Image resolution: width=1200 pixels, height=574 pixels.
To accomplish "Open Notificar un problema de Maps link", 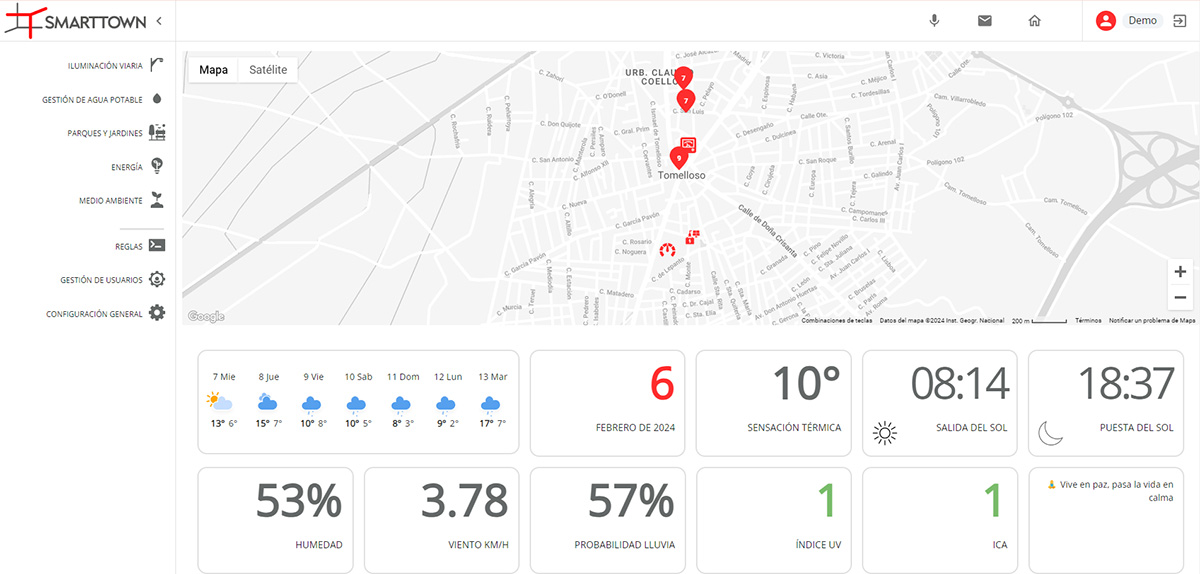I will tap(1152, 320).
